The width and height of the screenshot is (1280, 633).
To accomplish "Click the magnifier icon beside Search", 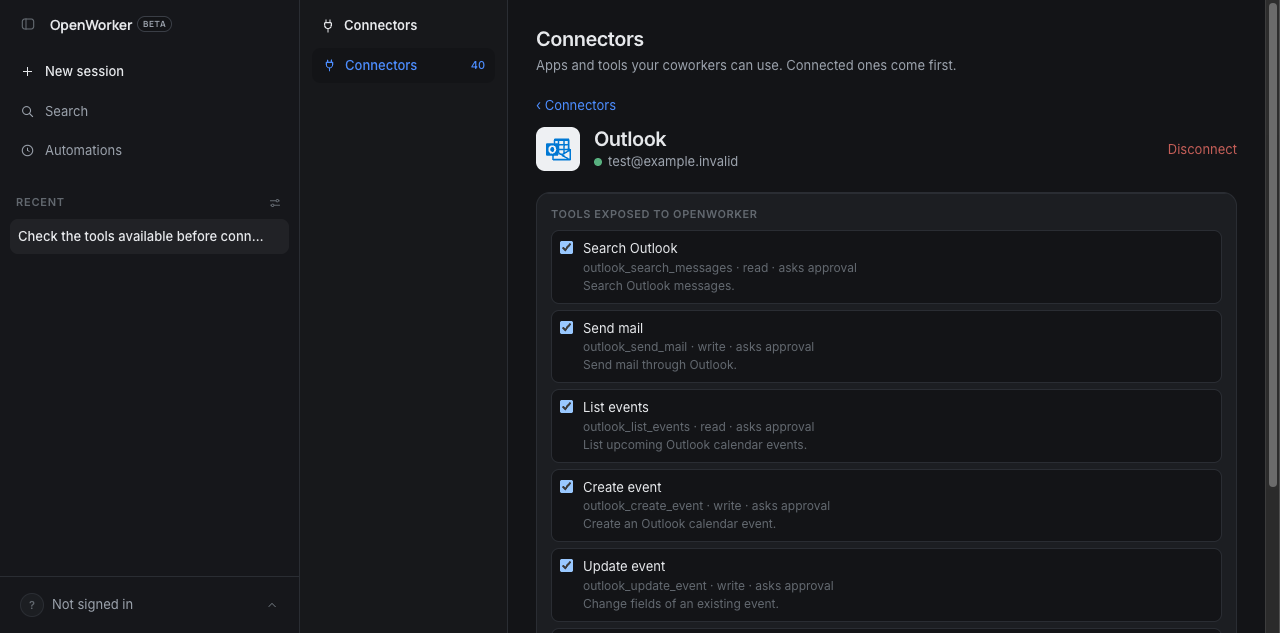I will 28,112.
